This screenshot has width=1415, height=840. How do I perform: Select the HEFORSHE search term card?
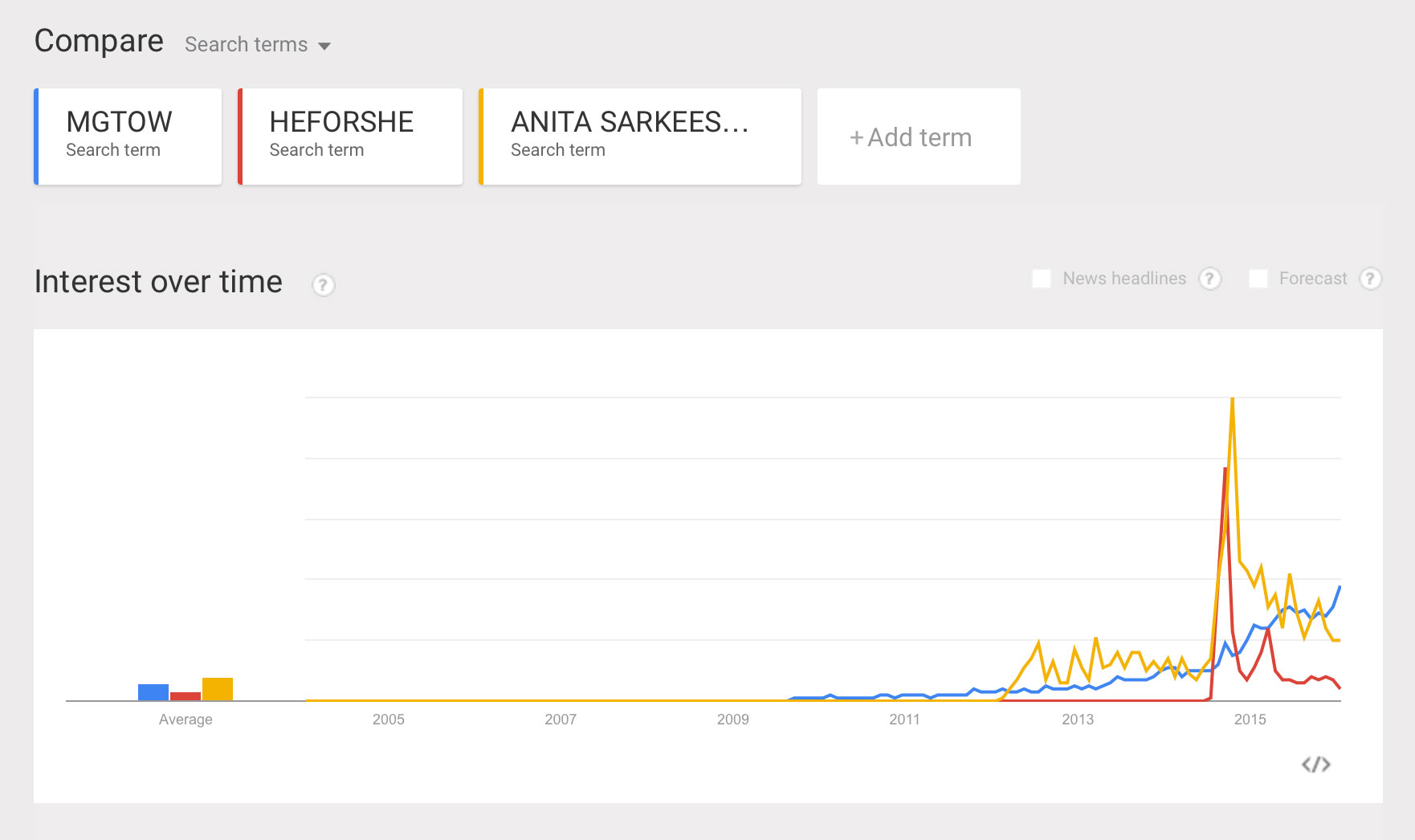(351, 137)
